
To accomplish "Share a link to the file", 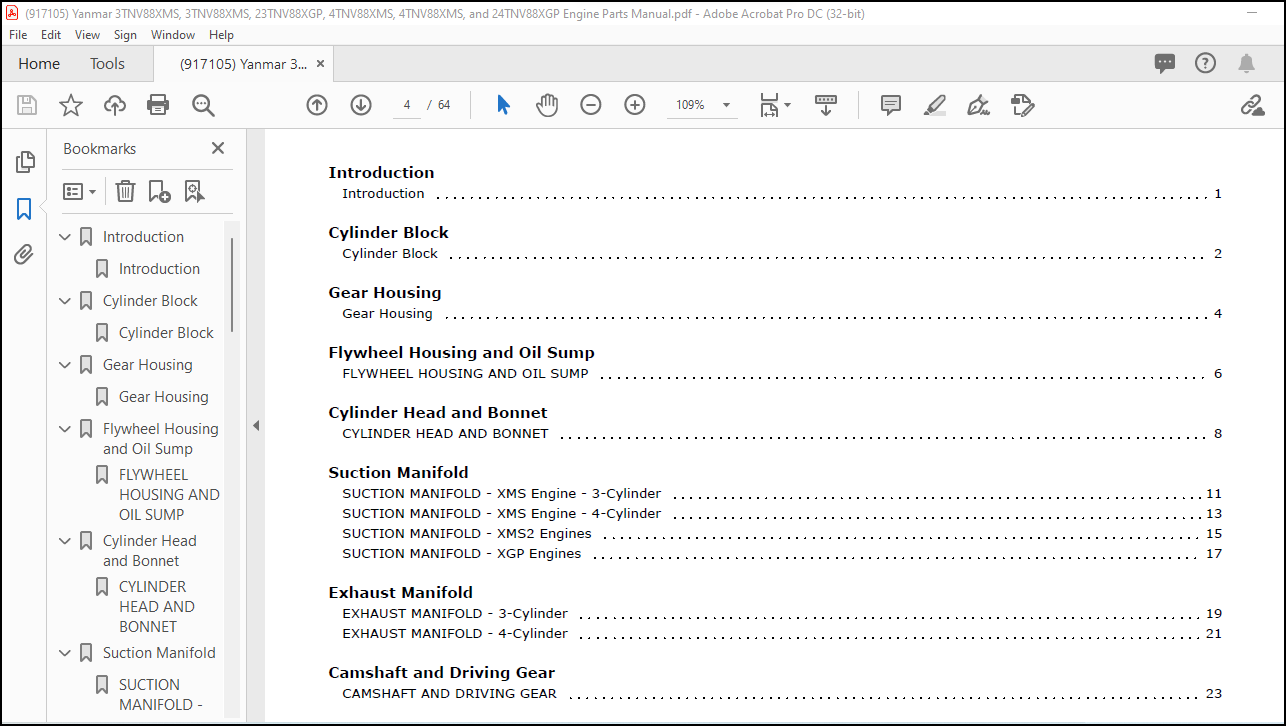I will [1252, 105].
